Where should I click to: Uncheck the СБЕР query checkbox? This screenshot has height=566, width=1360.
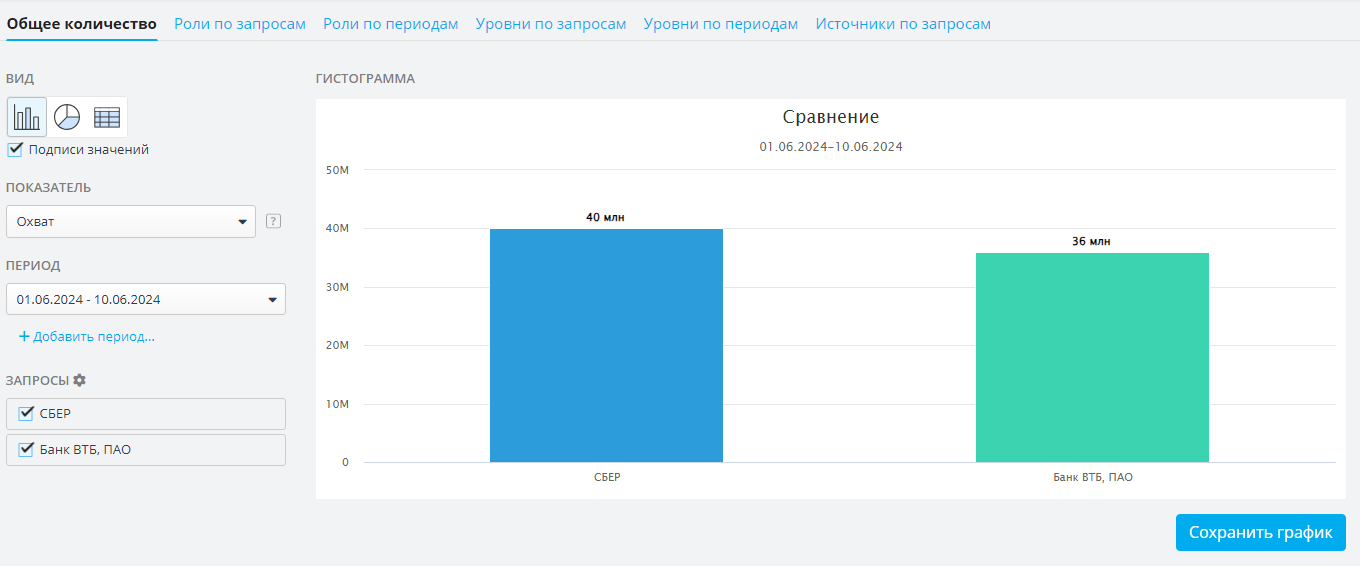pyautogui.click(x=26, y=413)
